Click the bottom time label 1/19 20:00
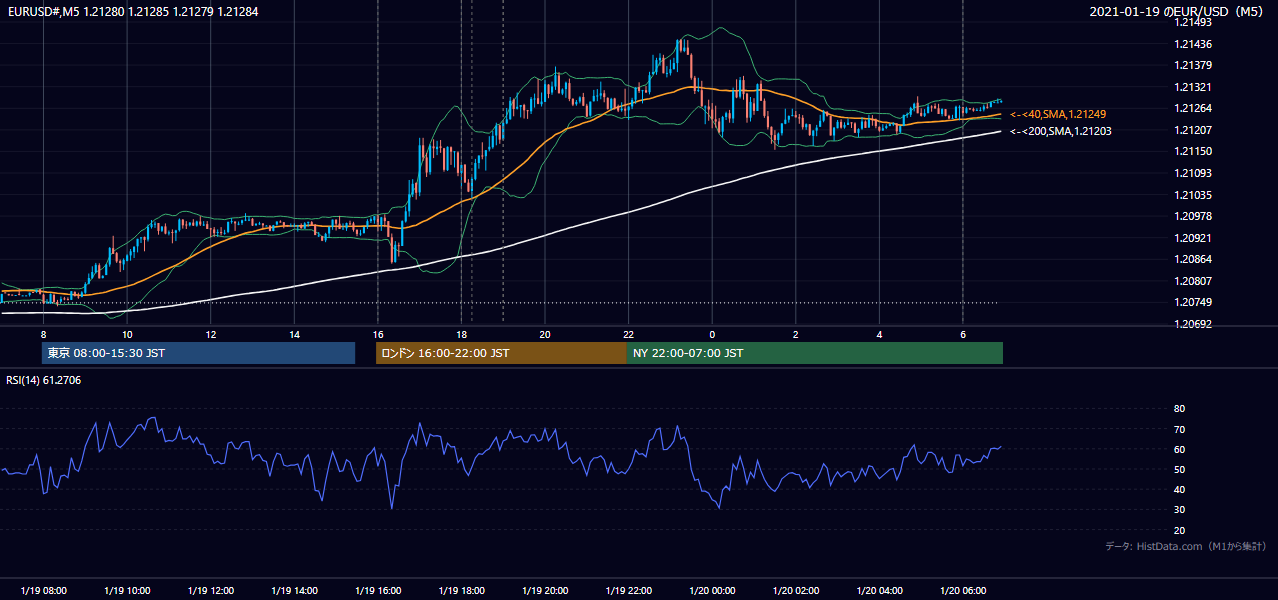 click(545, 591)
